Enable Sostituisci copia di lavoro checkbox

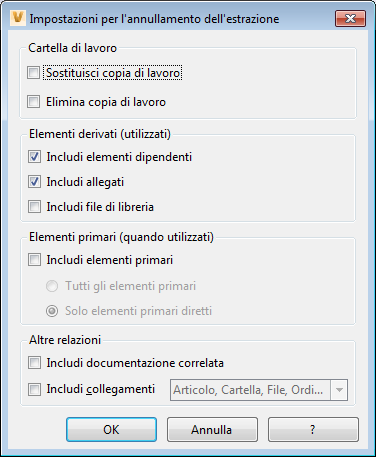coord(34,73)
